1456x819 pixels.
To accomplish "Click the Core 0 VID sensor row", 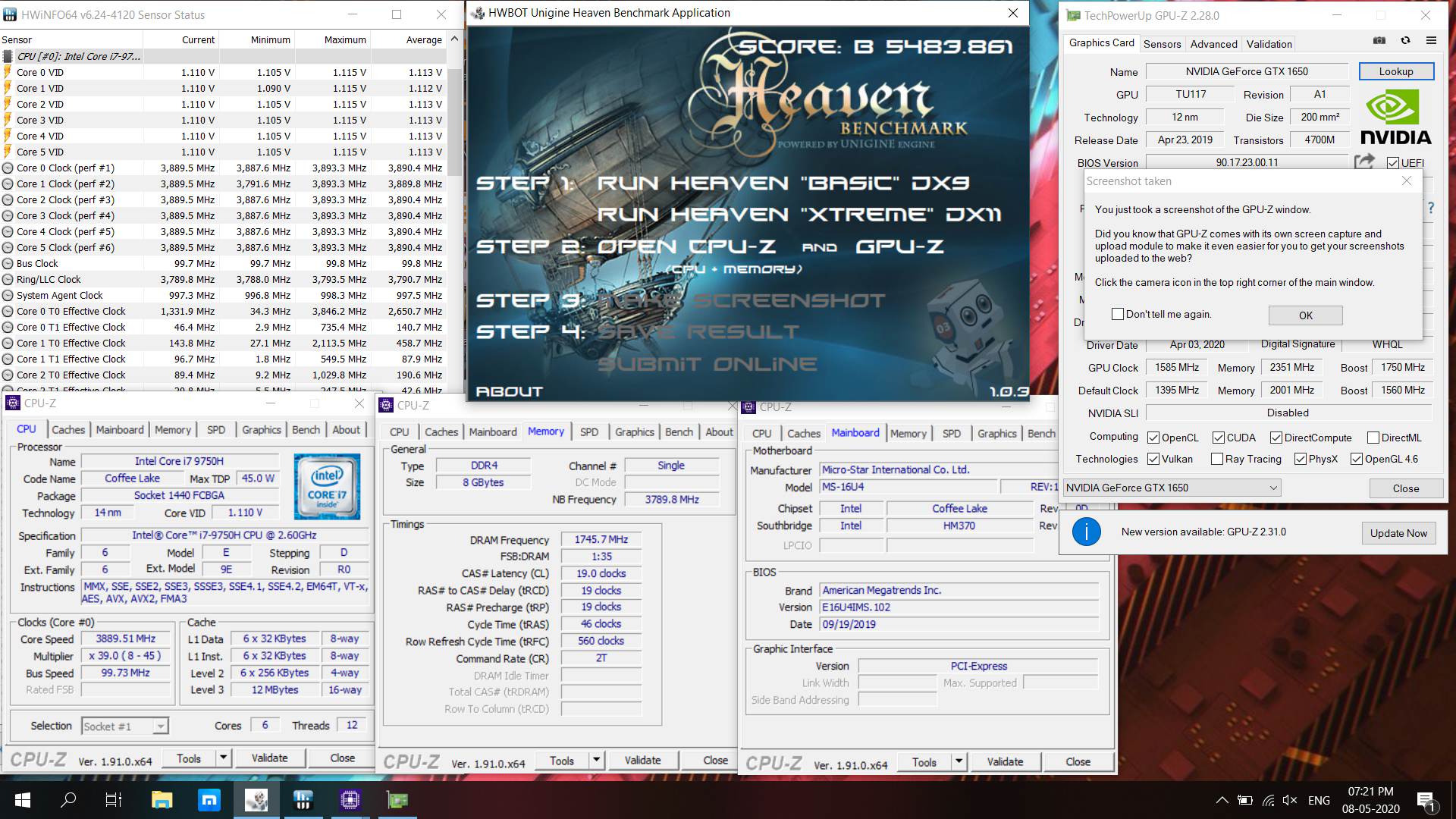I will [x=224, y=72].
